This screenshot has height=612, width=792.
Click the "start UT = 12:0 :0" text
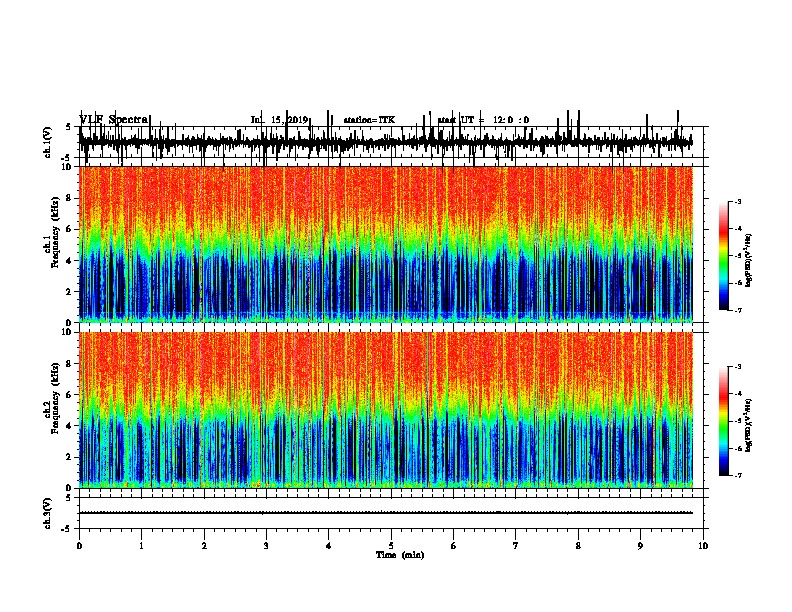click(x=483, y=120)
